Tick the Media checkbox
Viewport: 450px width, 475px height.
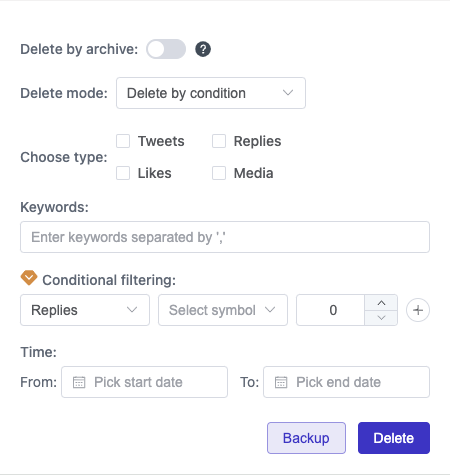pyautogui.click(x=219, y=173)
